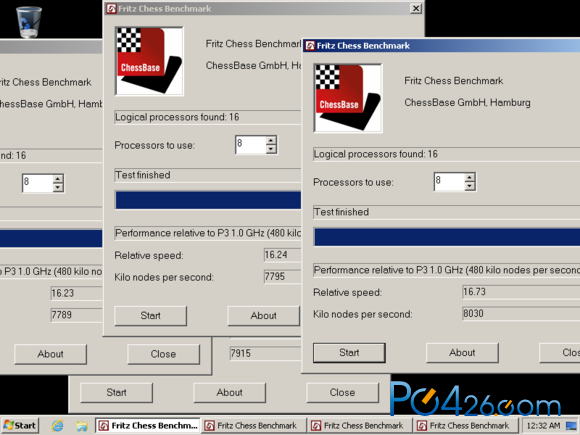Screen dimensions: 580x435
Task: Increase processors to use in front window
Action: click(x=469, y=177)
